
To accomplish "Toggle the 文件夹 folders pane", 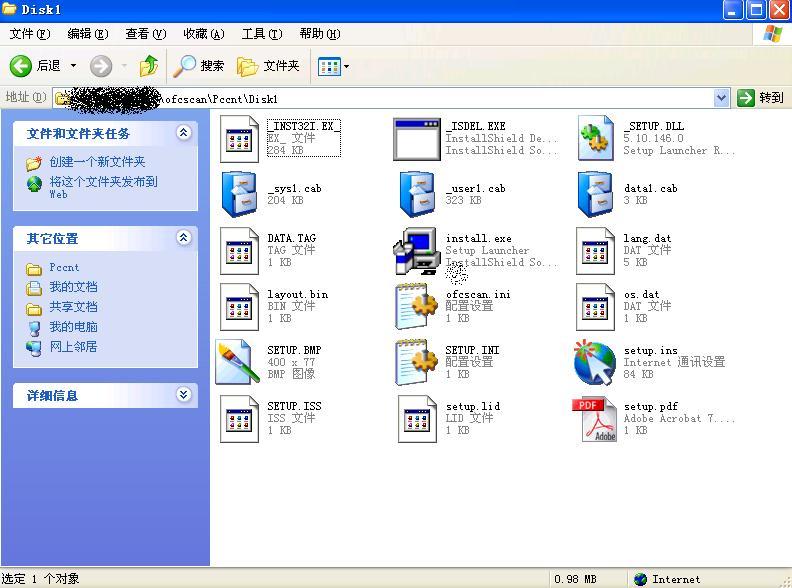I will (x=268, y=66).
